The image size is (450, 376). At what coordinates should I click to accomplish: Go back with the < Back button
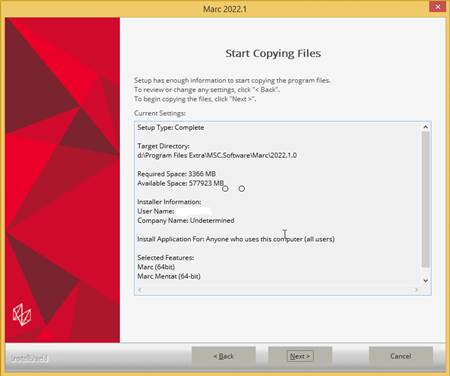tap(223, 356)
